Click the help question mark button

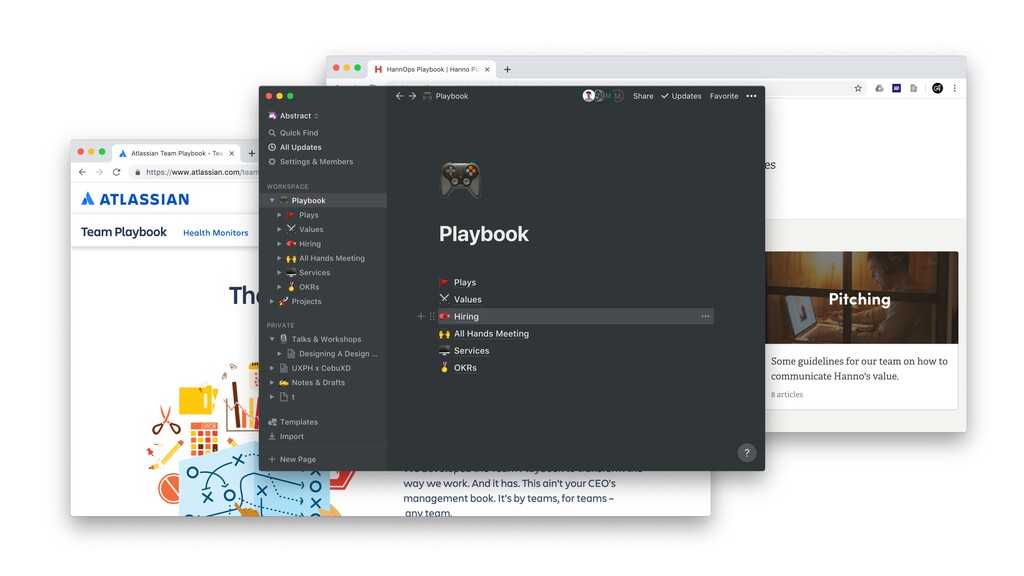[746, 453]
